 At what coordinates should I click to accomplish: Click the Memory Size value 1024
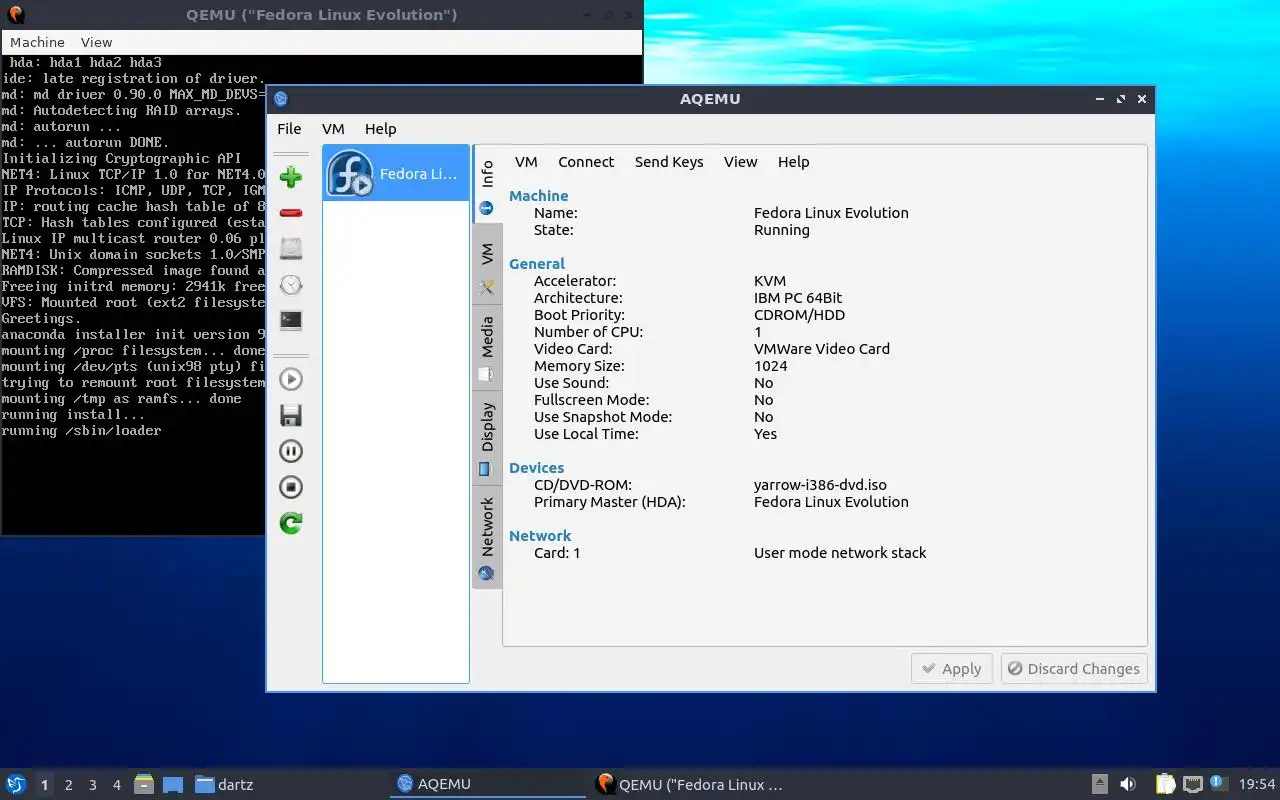coord(771,366)
